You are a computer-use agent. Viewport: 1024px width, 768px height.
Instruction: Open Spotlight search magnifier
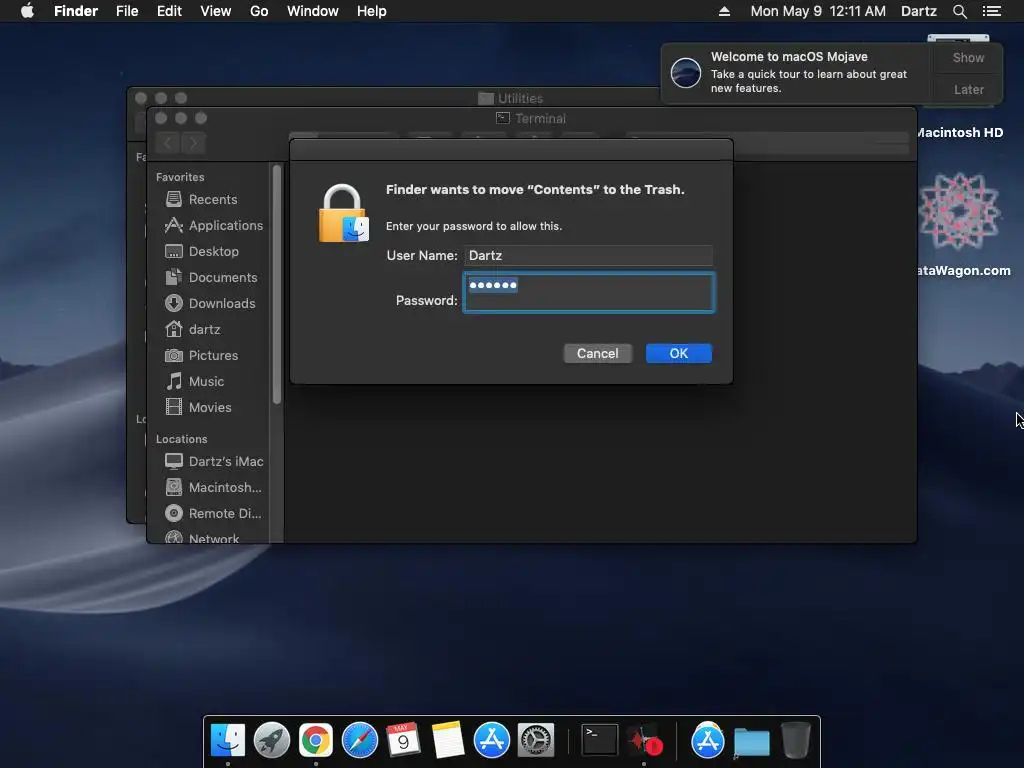click(x=959, y=11)
